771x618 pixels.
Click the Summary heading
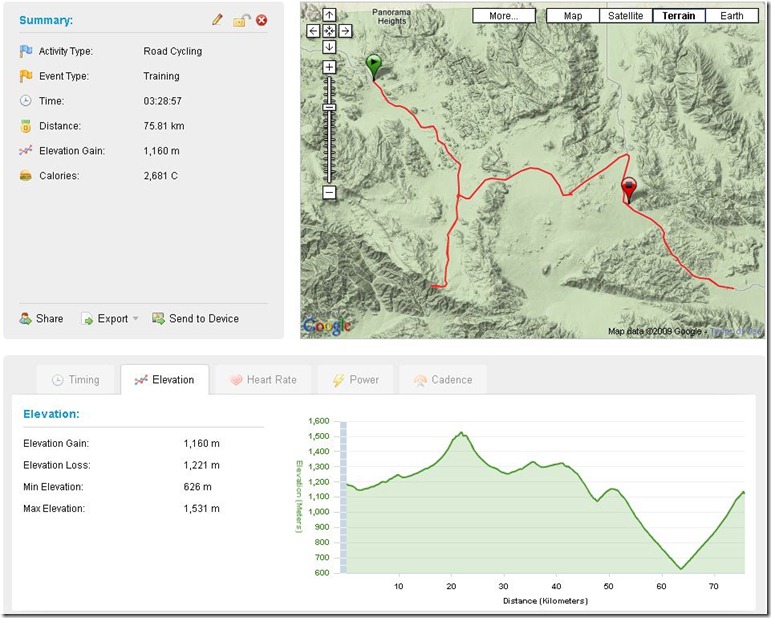[x=46, y=20]
